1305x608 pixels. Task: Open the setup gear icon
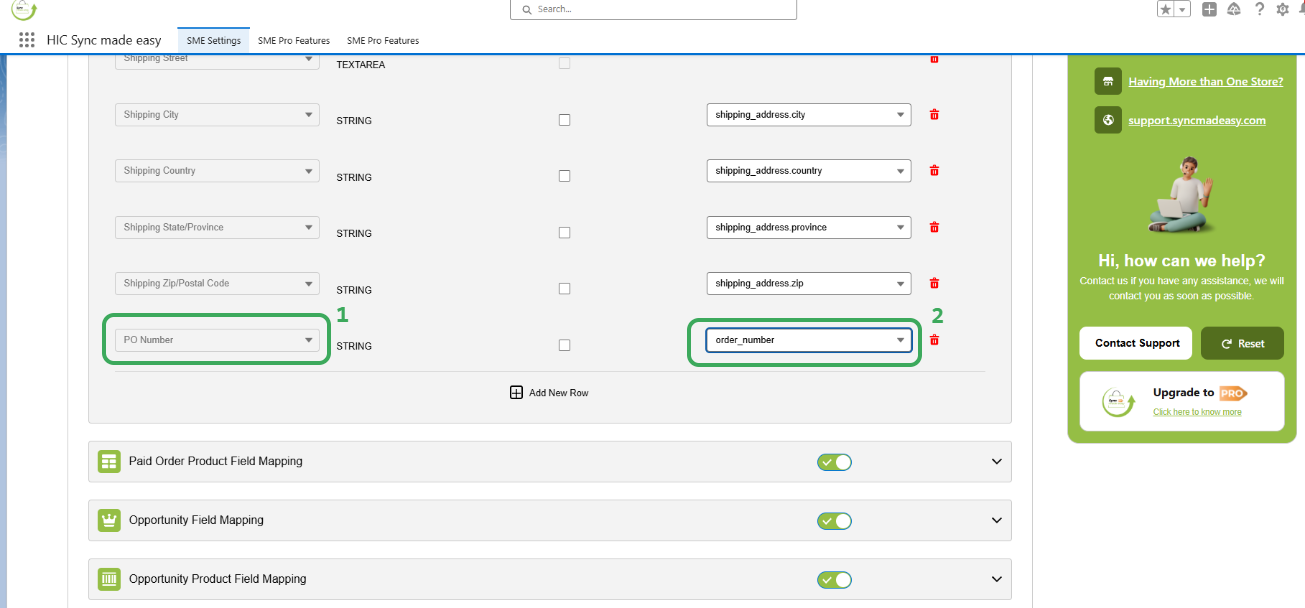click(1283, 9)
